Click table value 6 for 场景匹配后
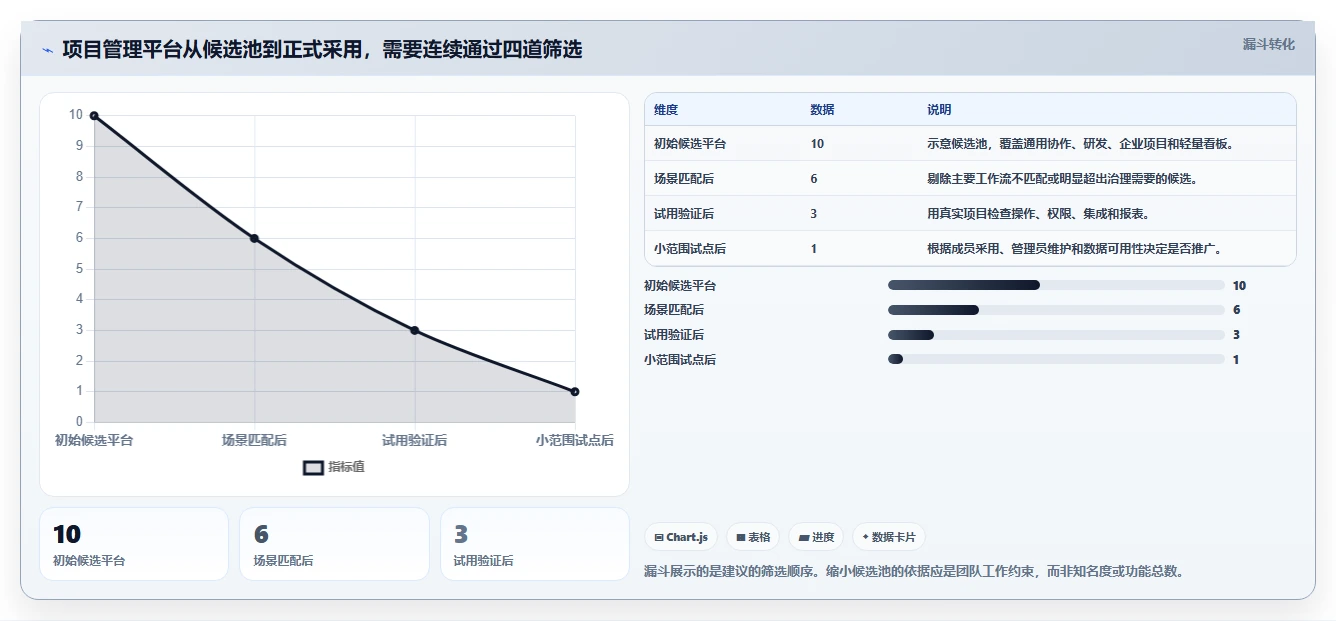1336x621 pixels. (814, 179)
